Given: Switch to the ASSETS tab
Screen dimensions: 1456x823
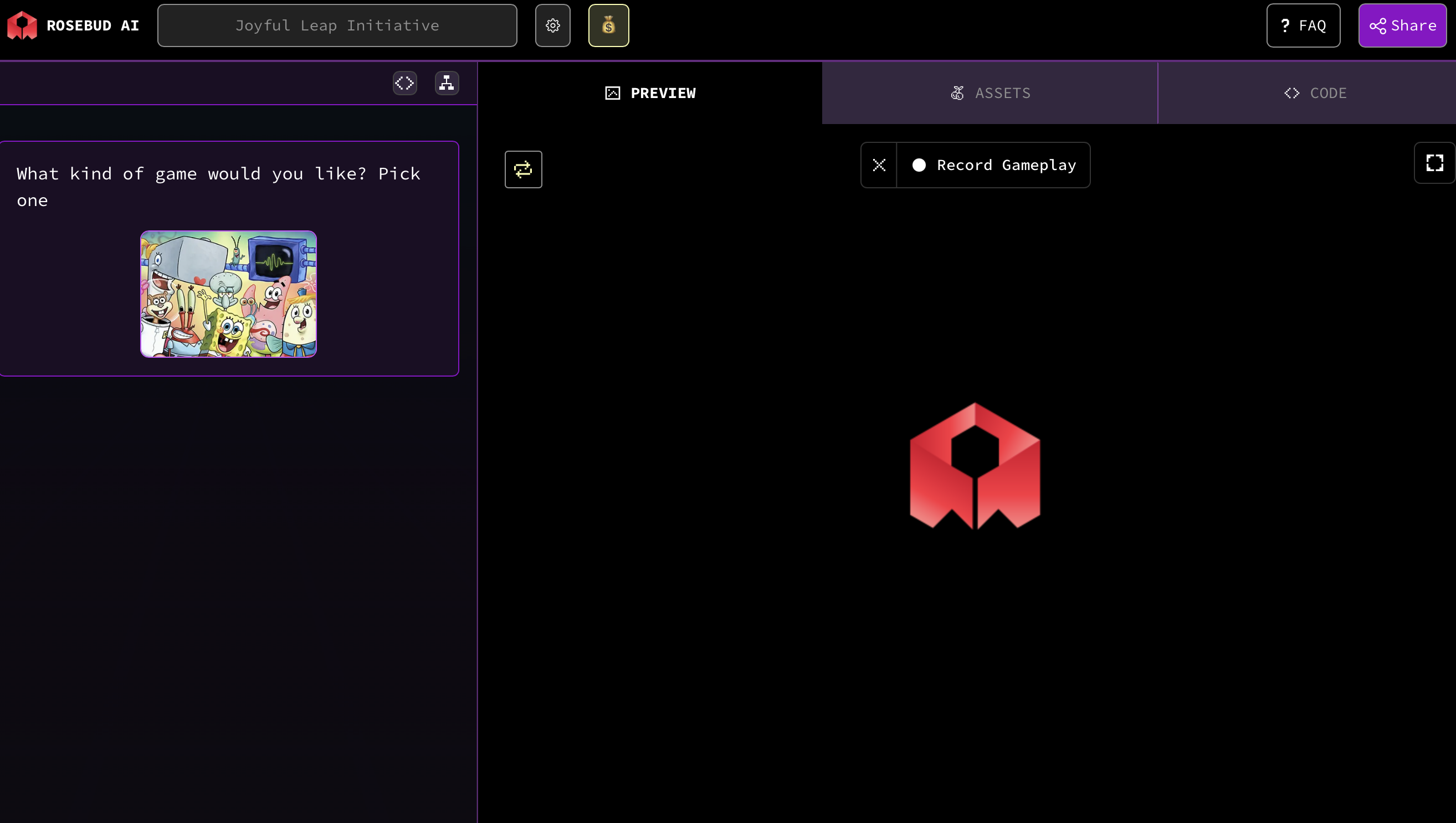Looking at the screenshot, I should pos(990,93).
